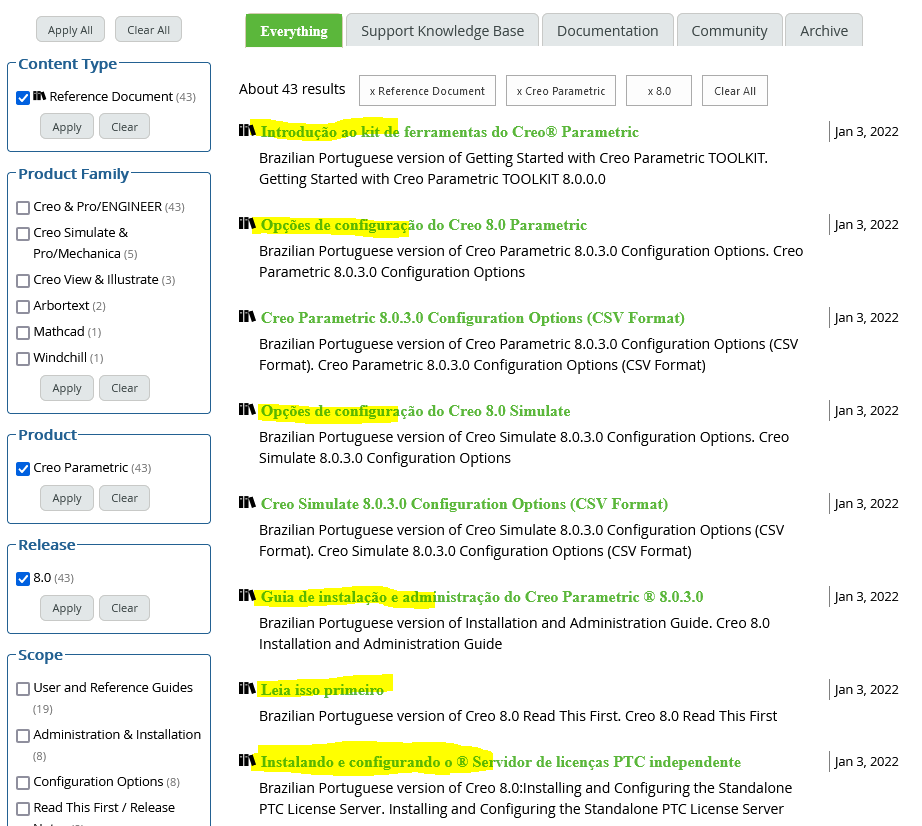Open Instalando e configurando Servidor de licenças link
Screen dimensions: 922x826
(501, 762)
